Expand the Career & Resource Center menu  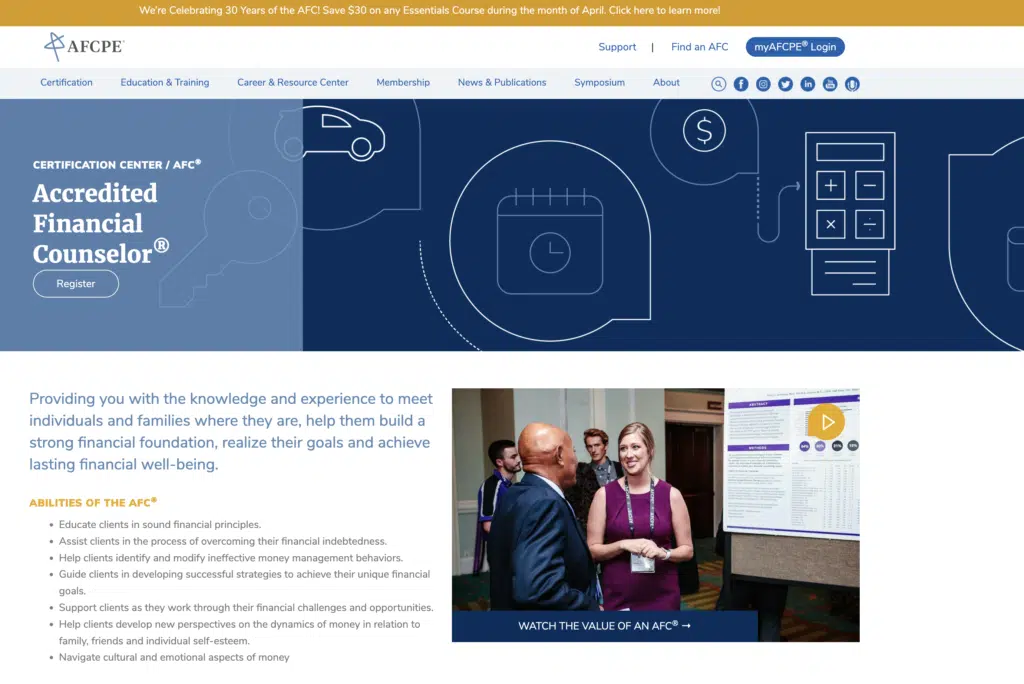click(x=293, y=83)
